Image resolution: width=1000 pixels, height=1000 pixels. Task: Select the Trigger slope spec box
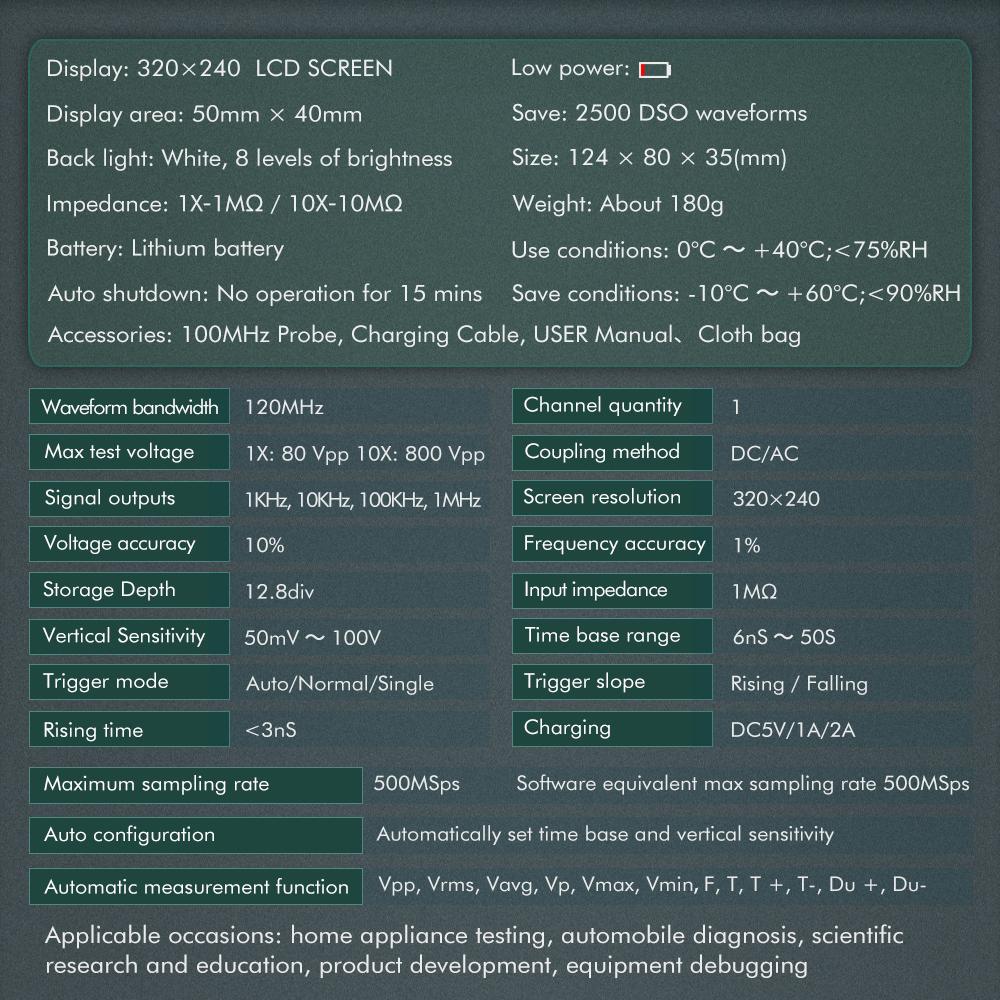coord(612,681)
